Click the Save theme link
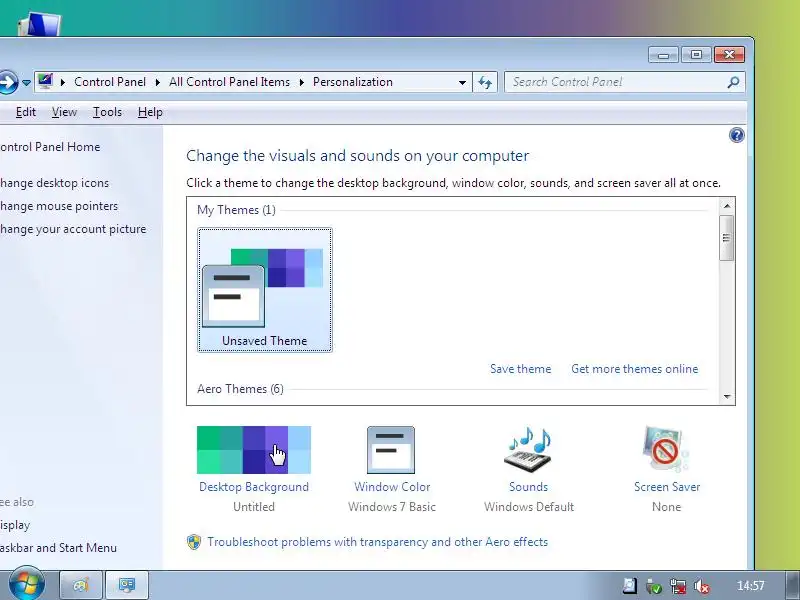 pyautogui.click(x=520, y=369)
